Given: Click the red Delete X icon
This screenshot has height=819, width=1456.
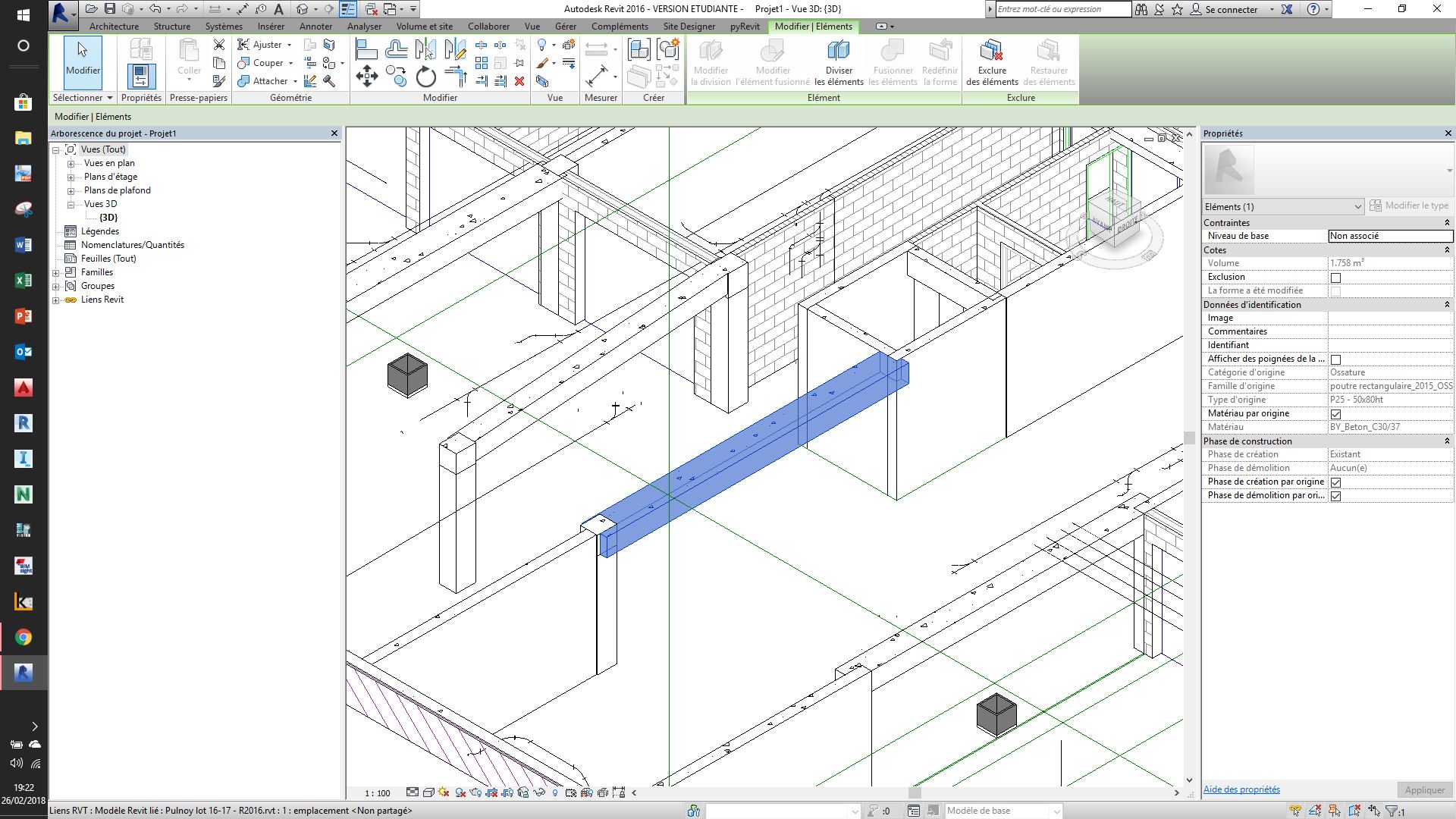Looking at the screenshot, I should click(x=519, y=81).
